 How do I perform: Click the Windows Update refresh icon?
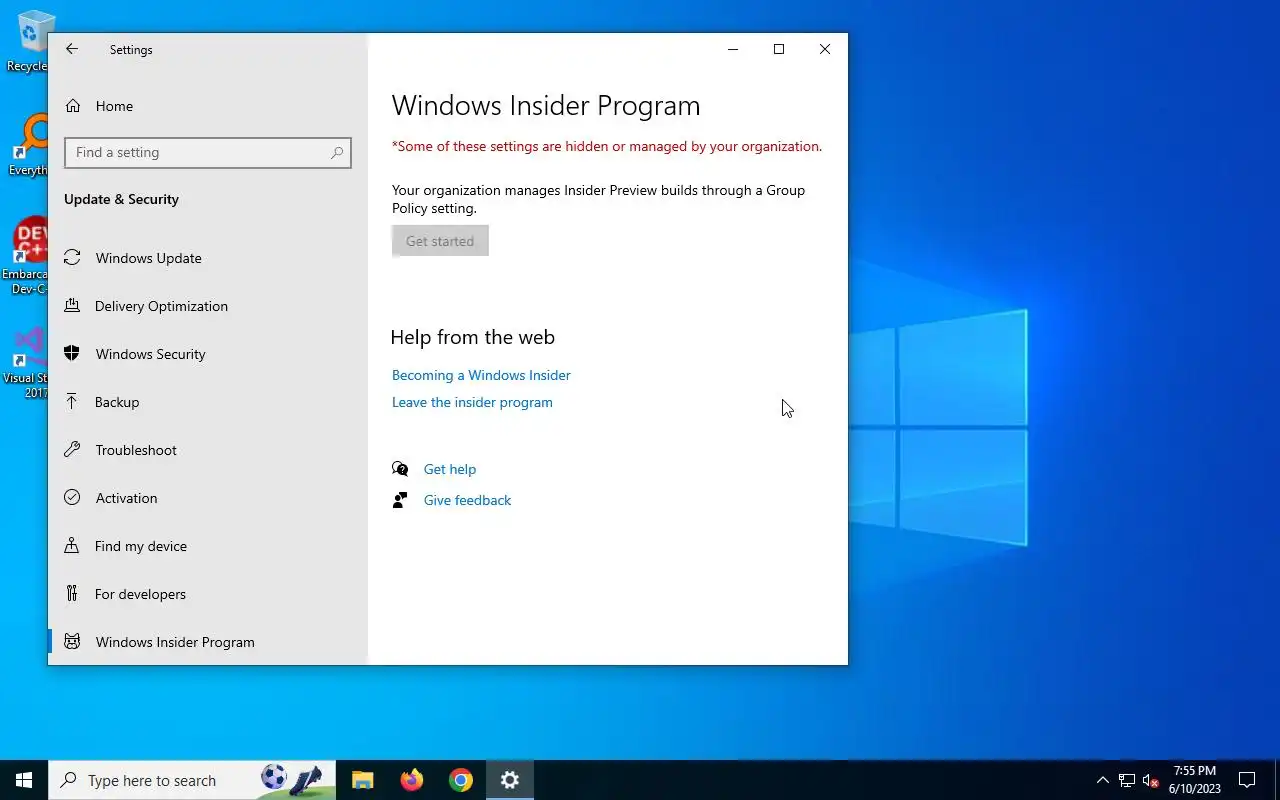pos(72,258)
